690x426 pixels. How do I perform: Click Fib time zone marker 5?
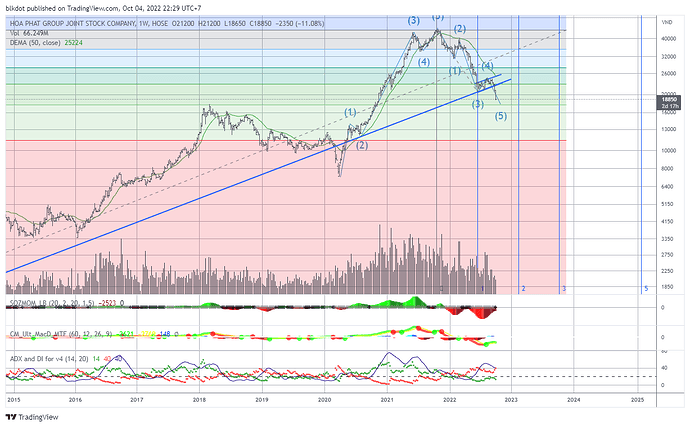click(646, 289)
